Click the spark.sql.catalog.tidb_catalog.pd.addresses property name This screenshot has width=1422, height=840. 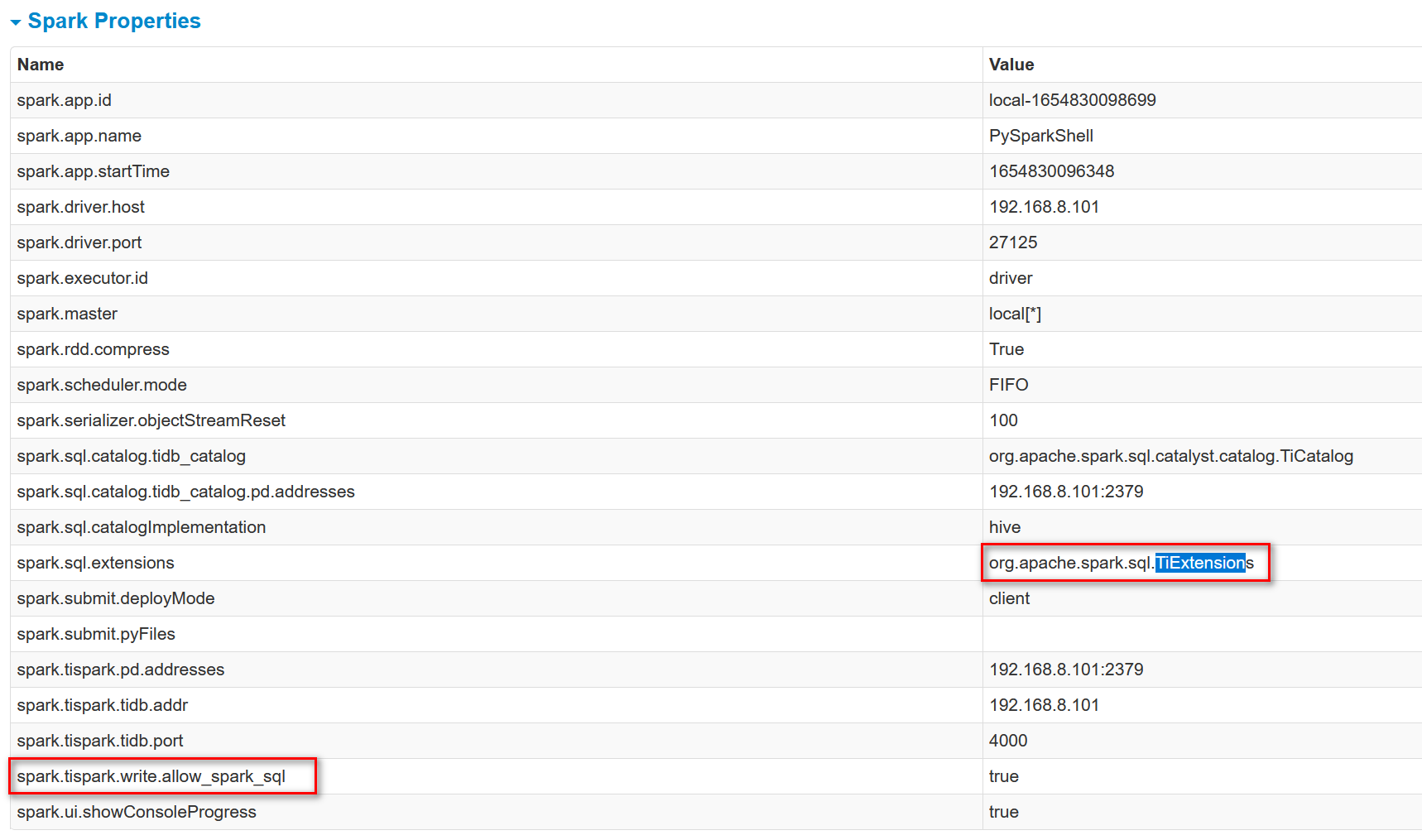pyautogui.click(x=186, y=492)
